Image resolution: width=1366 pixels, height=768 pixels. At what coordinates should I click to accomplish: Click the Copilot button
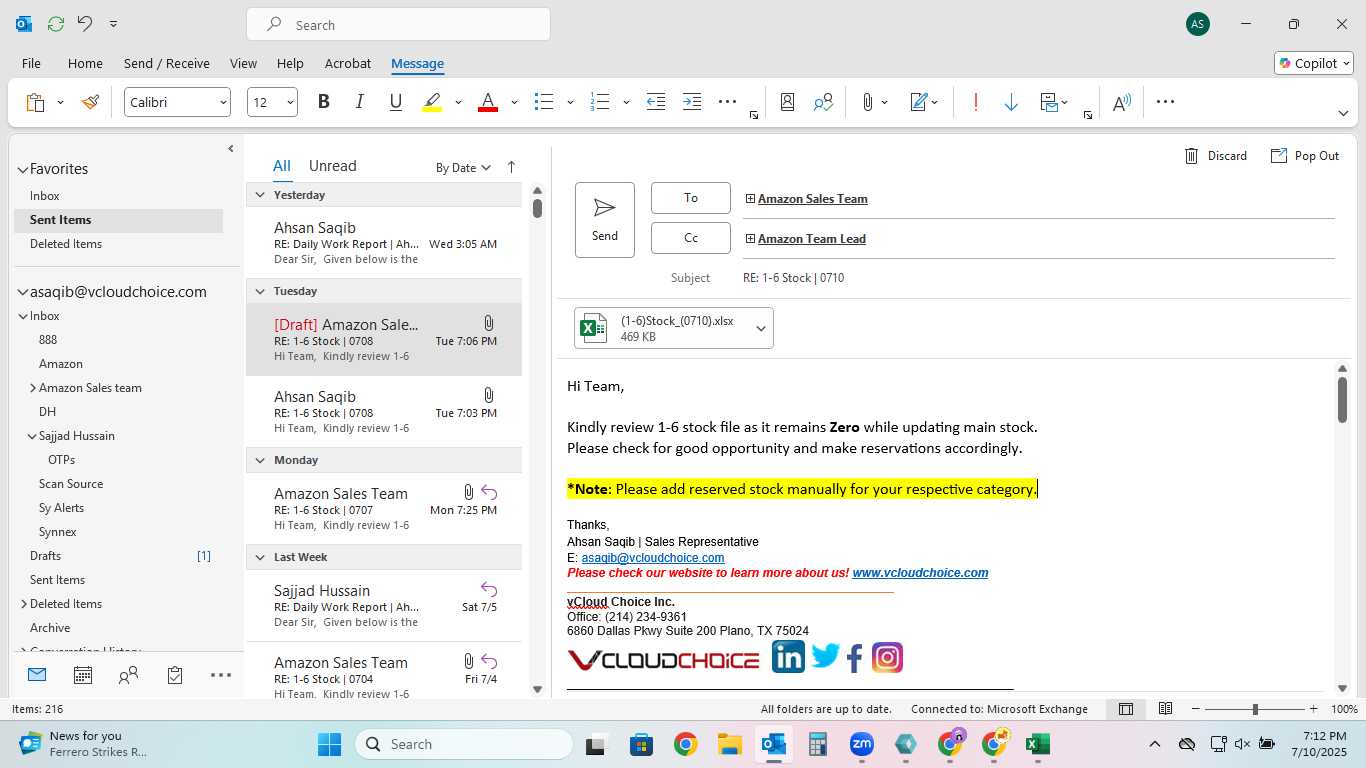tap(1313, 63)
